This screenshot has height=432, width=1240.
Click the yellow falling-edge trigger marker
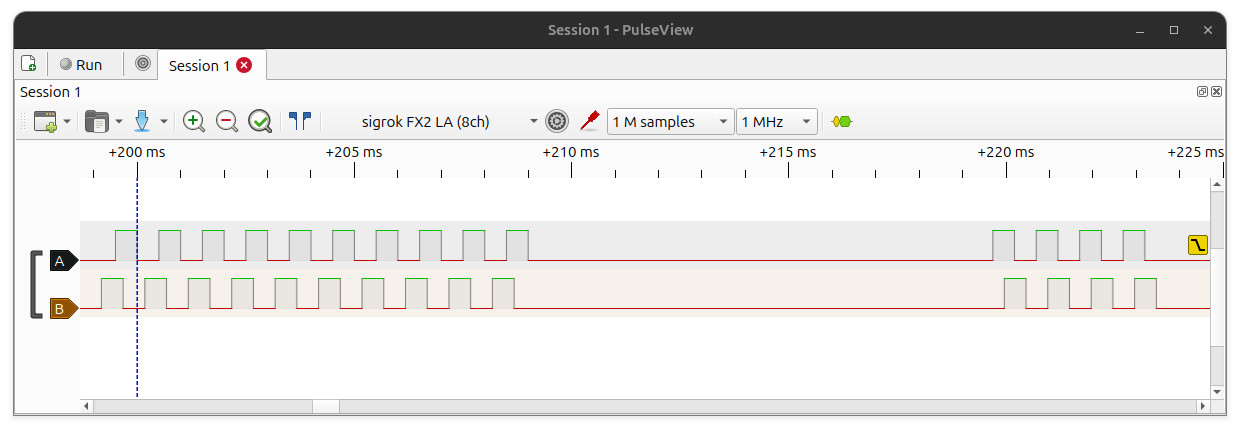pos(1198,245)
